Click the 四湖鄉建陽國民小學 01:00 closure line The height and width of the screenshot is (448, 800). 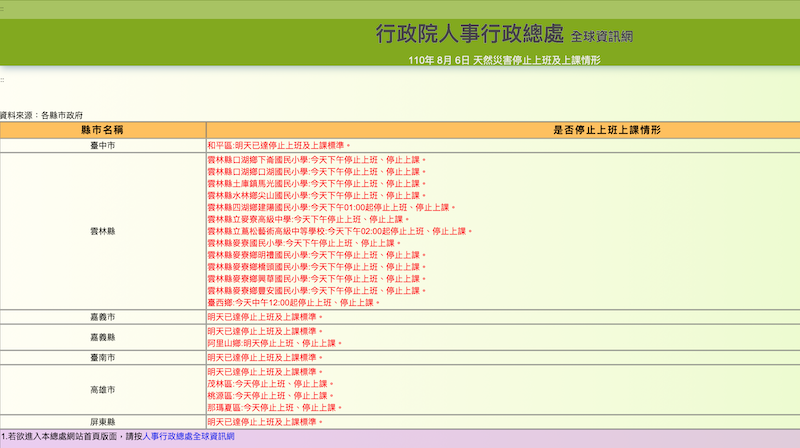point(332,207)
